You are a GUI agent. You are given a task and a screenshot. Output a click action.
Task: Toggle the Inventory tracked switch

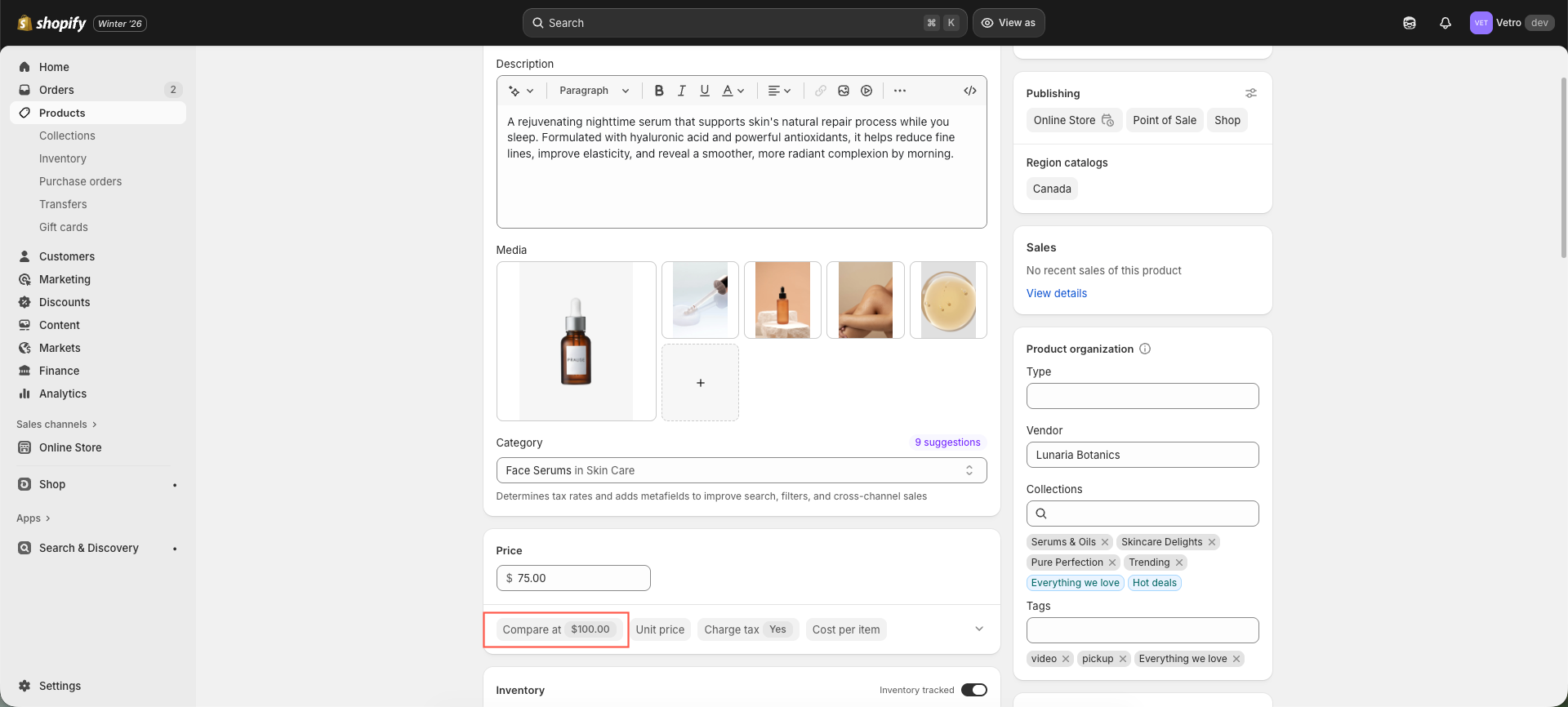click(973, 690)
